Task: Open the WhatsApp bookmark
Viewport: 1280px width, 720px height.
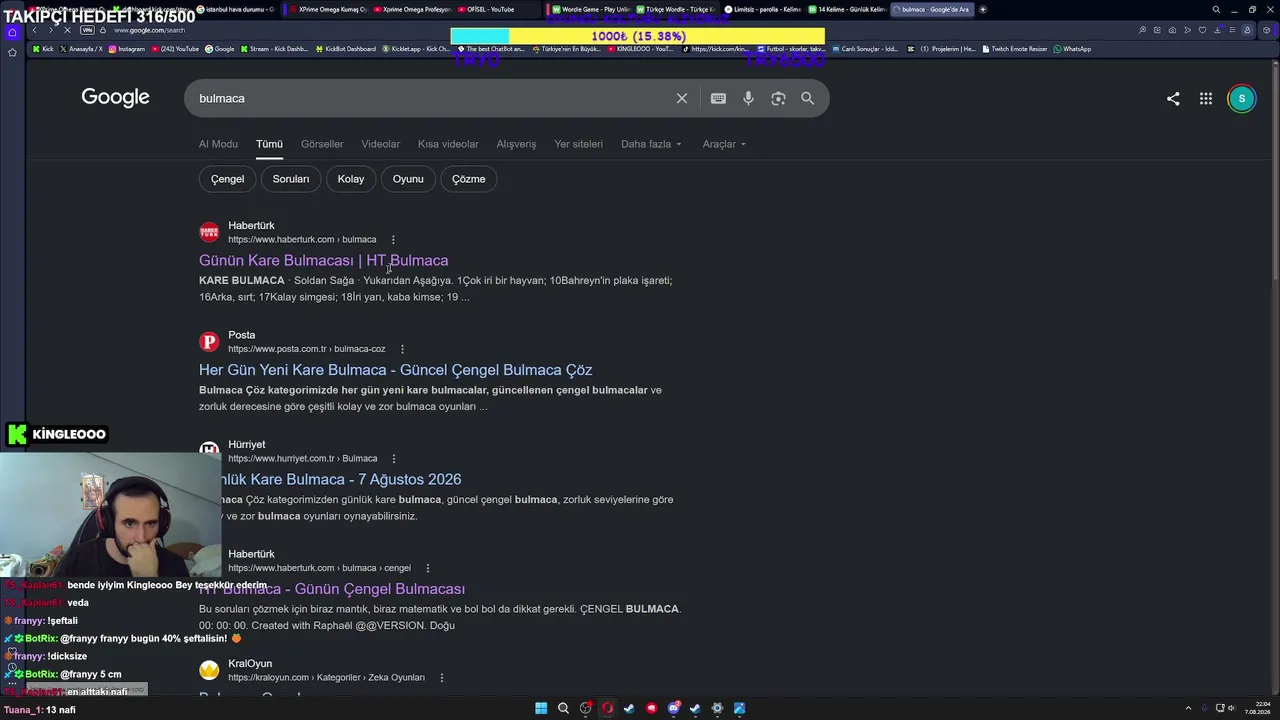Action: point(1072,49)
